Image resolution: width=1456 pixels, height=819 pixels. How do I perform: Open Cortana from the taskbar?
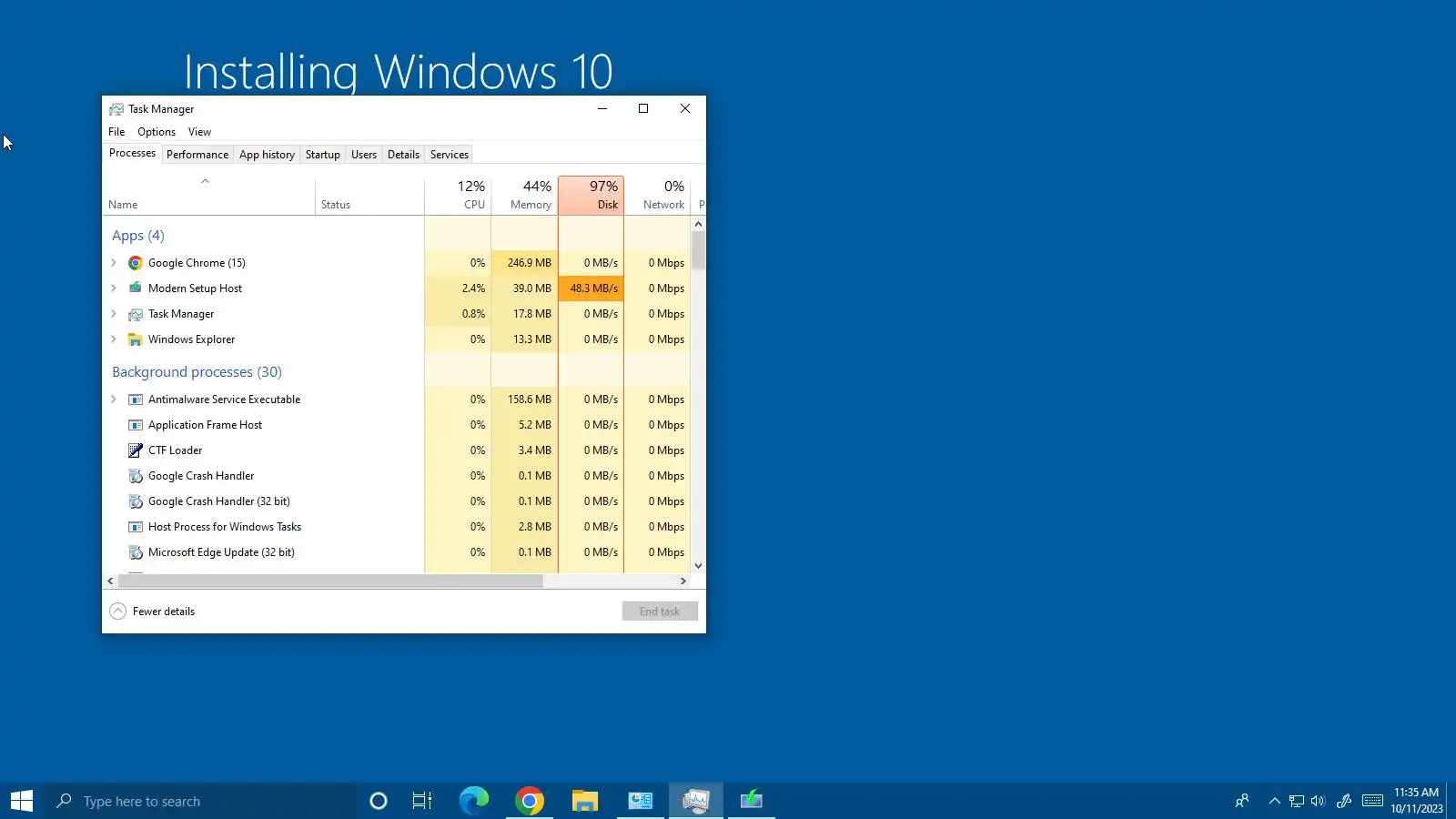[x=379, y=801]
